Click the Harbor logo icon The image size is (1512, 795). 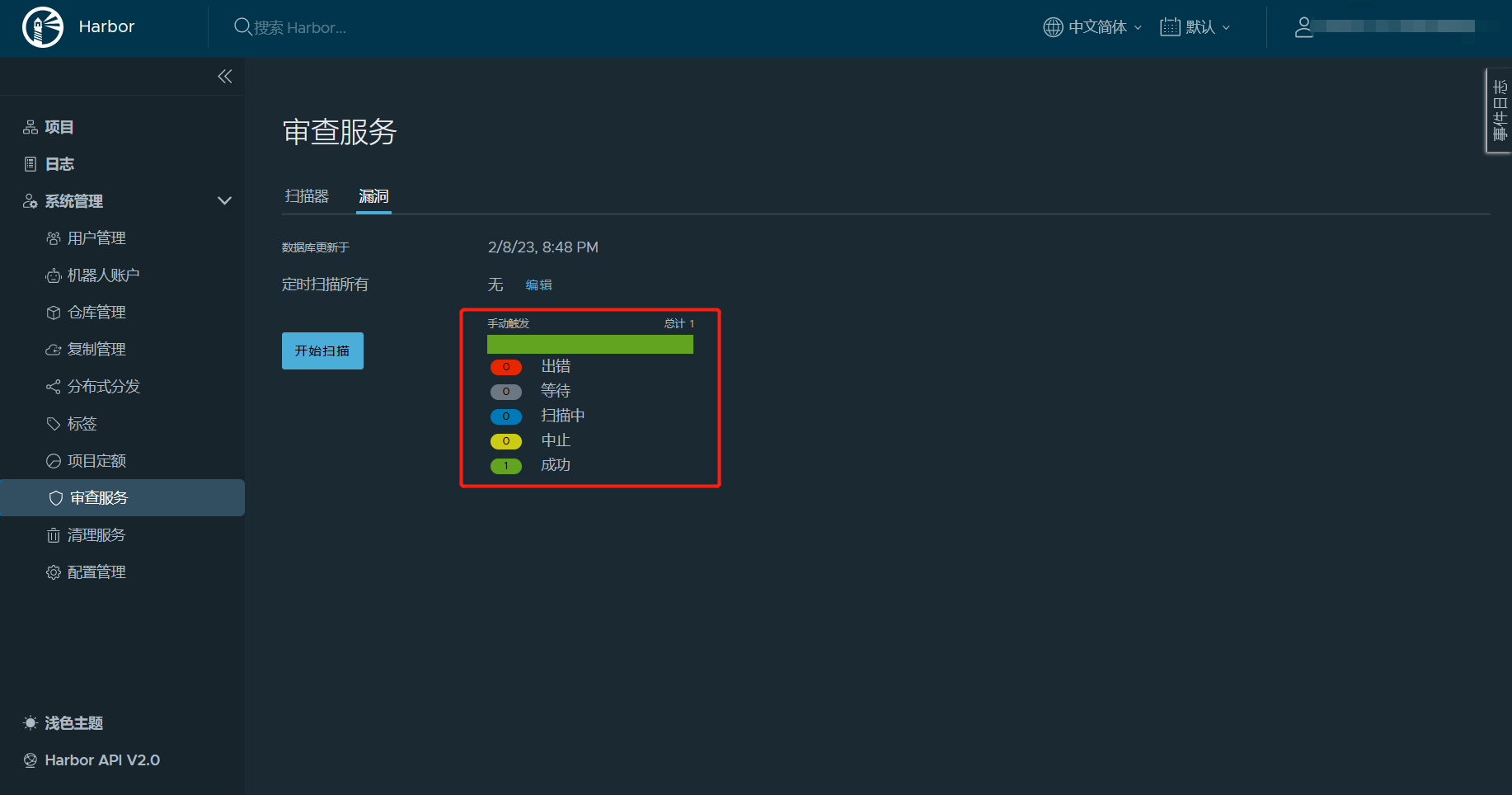[43, 27]
